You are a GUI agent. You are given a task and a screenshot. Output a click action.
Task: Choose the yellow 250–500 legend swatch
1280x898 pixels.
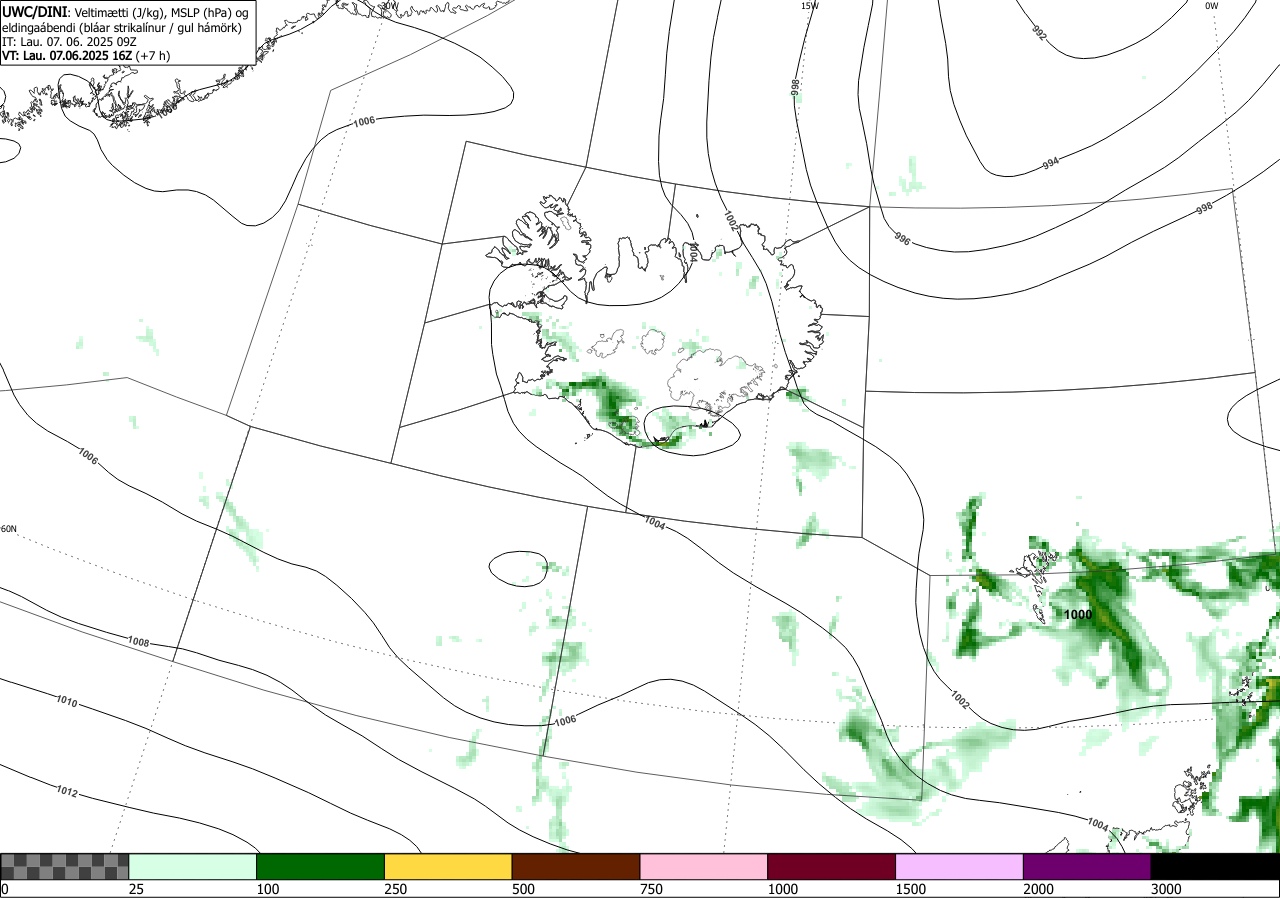(448, 866)
